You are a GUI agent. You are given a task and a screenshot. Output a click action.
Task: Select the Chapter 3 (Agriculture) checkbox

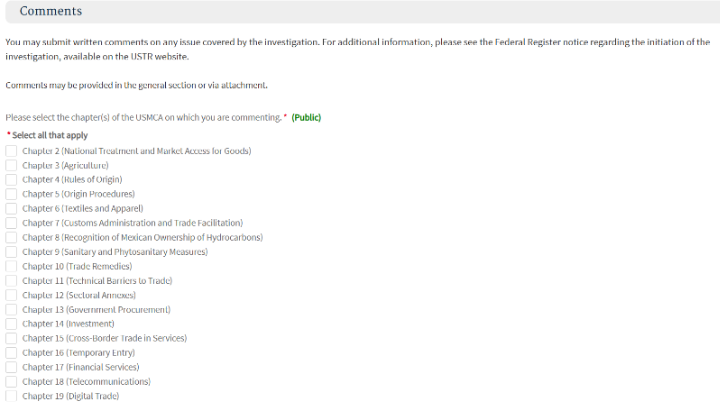[11, 165]
